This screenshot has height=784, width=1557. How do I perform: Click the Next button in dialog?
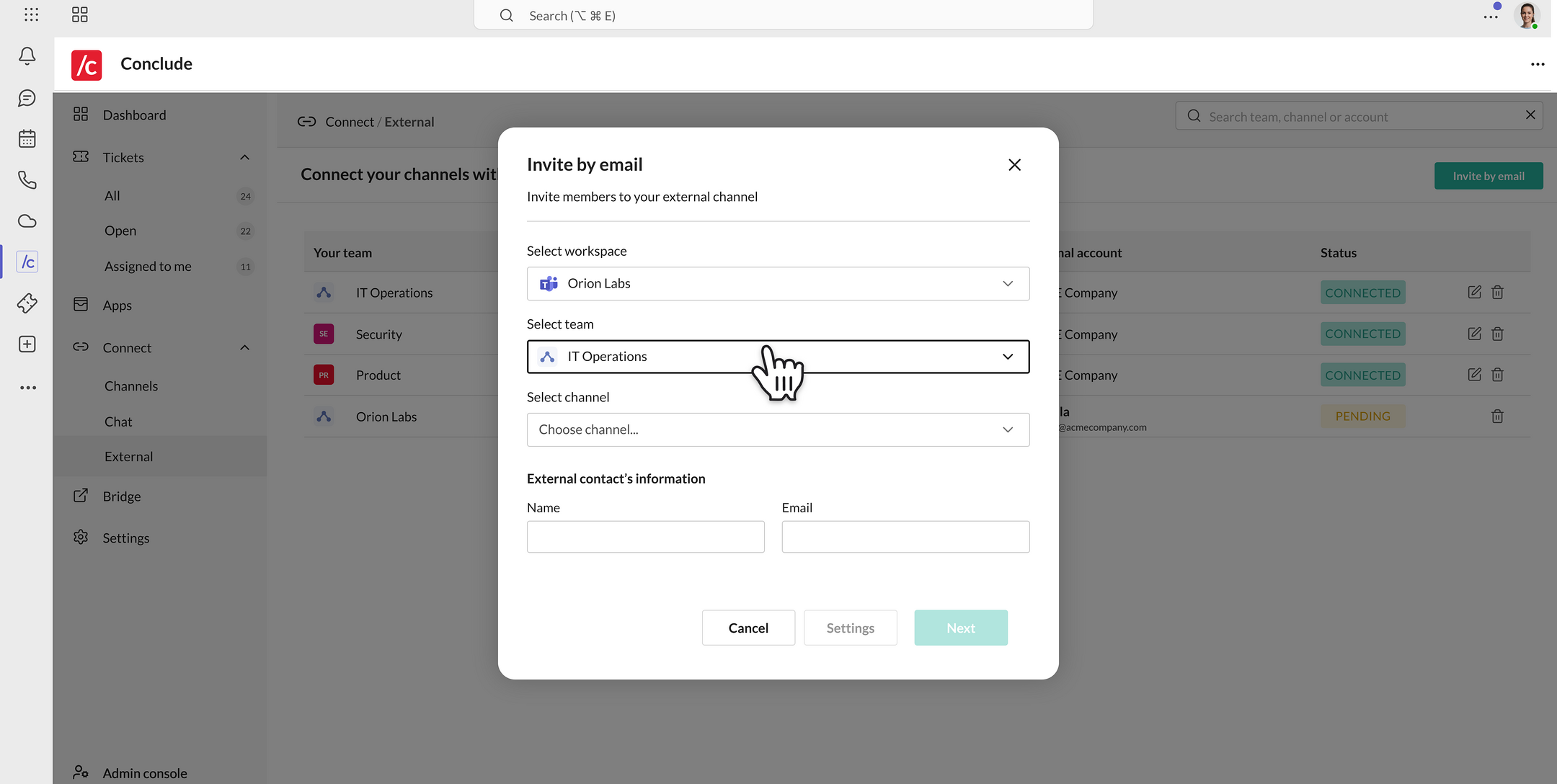pyautogui.click(x=961, y=628)
